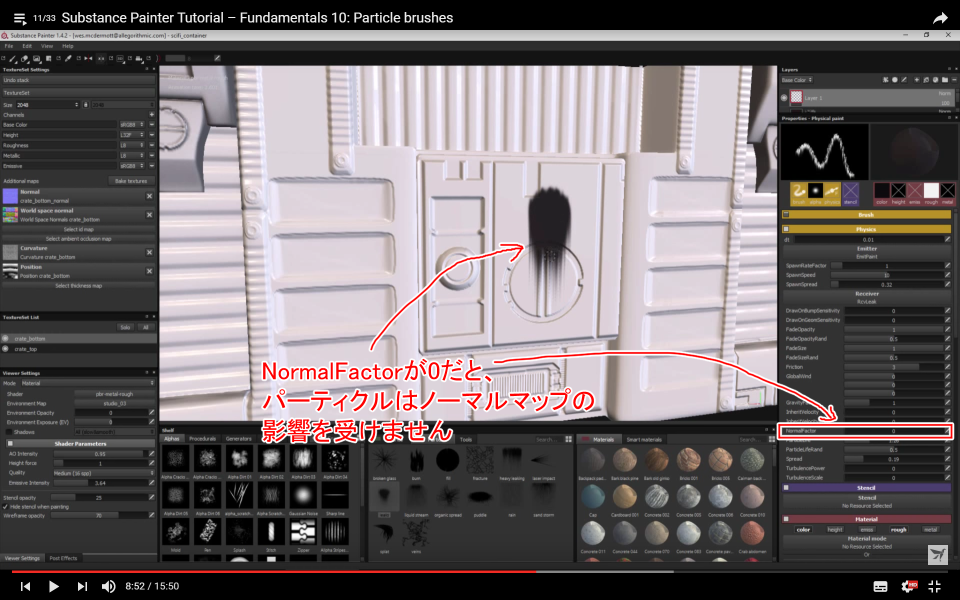Click the Bake textures button
Viewport: 960px width, 600px height.
pos(130,181)
